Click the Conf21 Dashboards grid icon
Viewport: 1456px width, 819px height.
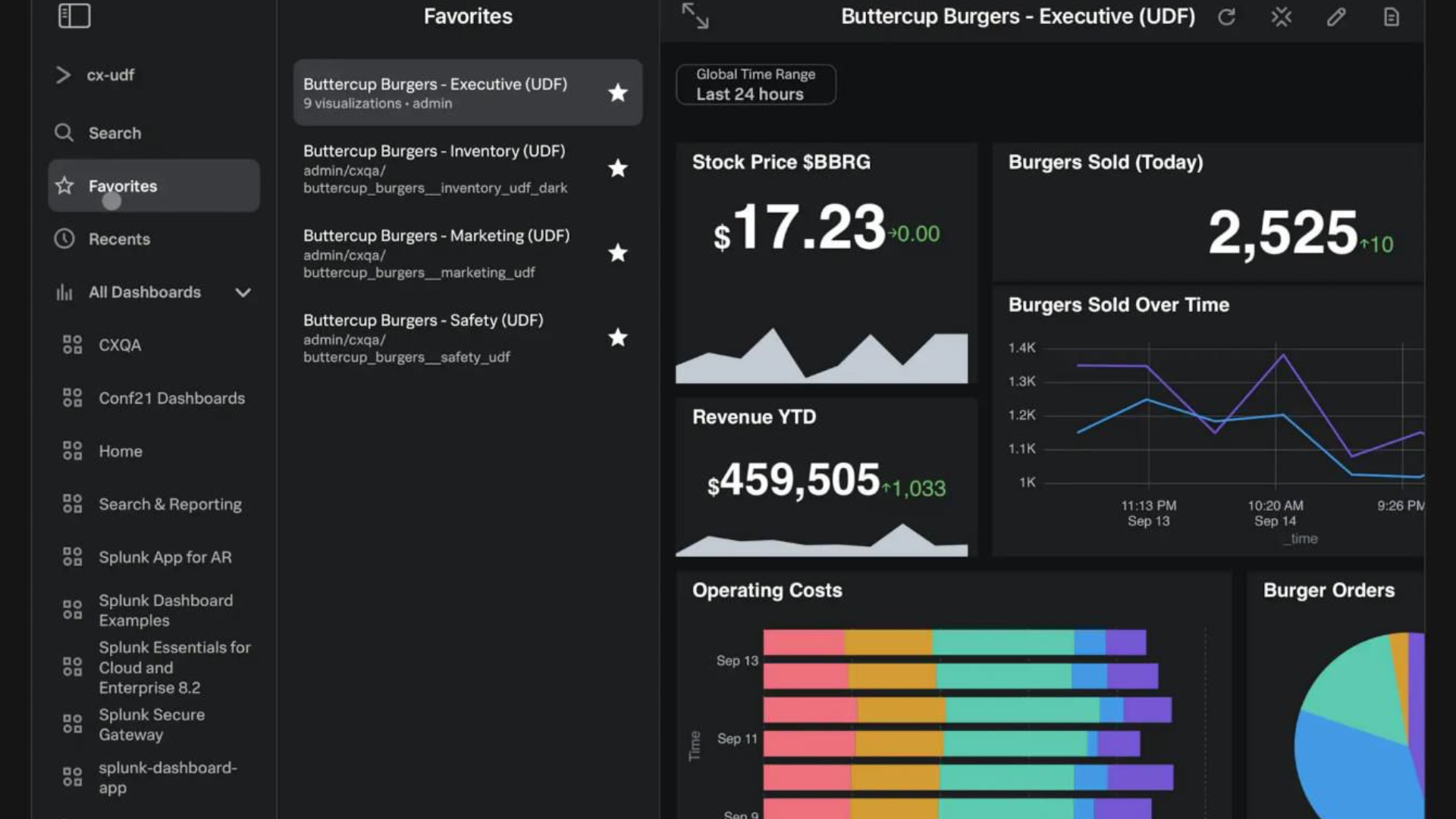tap(72, 398)
